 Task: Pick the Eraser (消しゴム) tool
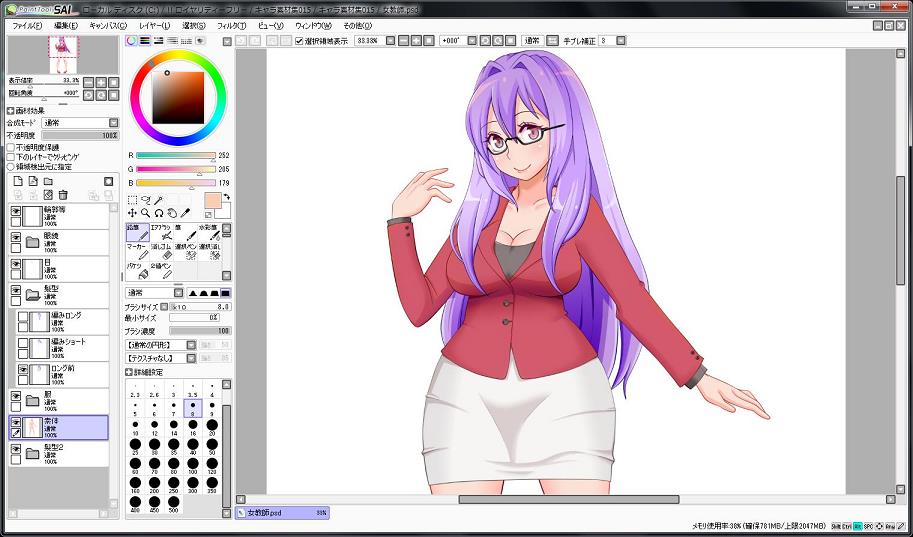pyautogui.click(x=162, y=251)
